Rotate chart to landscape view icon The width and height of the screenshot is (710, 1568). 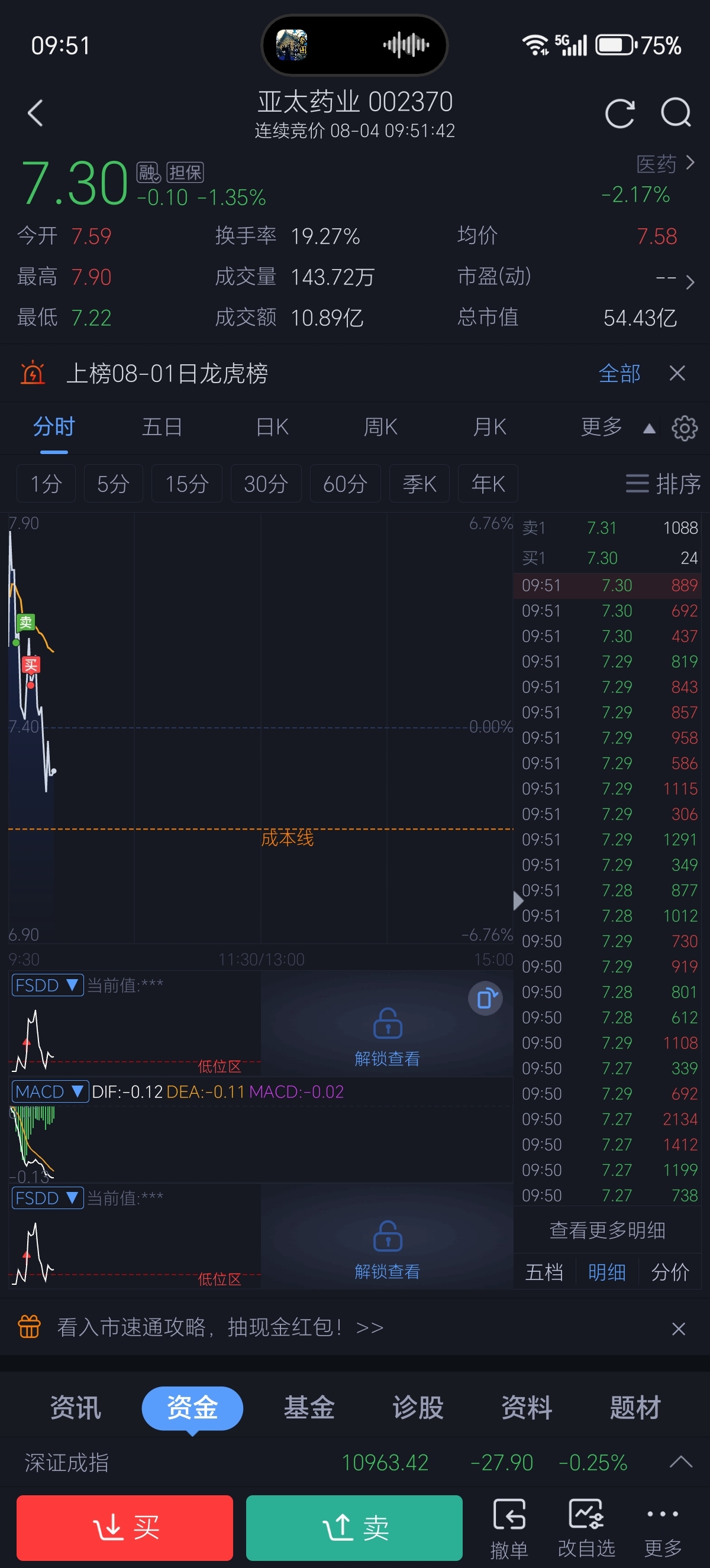(x=485, y=998)
